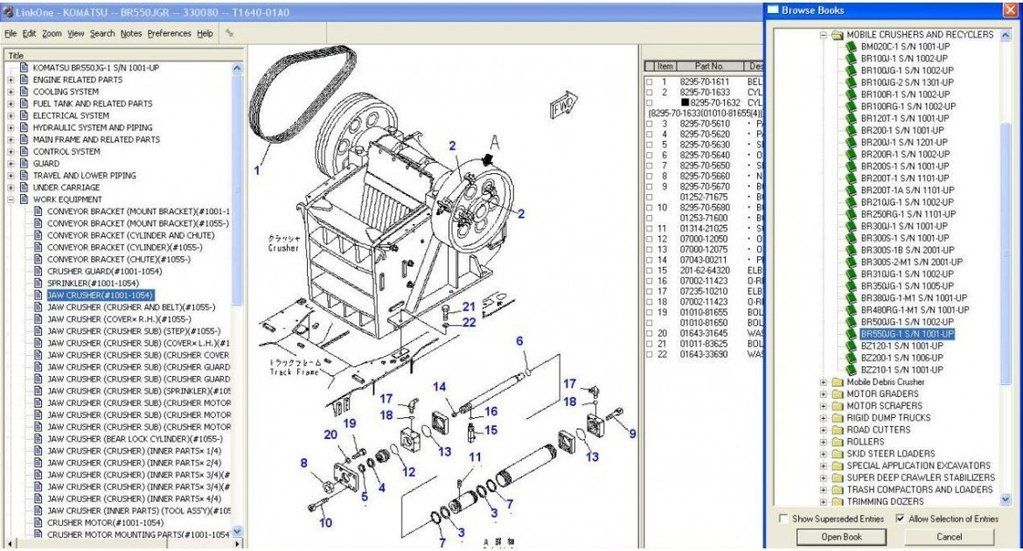Open the Help menu
The height and width of the screenshot is (551, 1023).
[205, 33]
